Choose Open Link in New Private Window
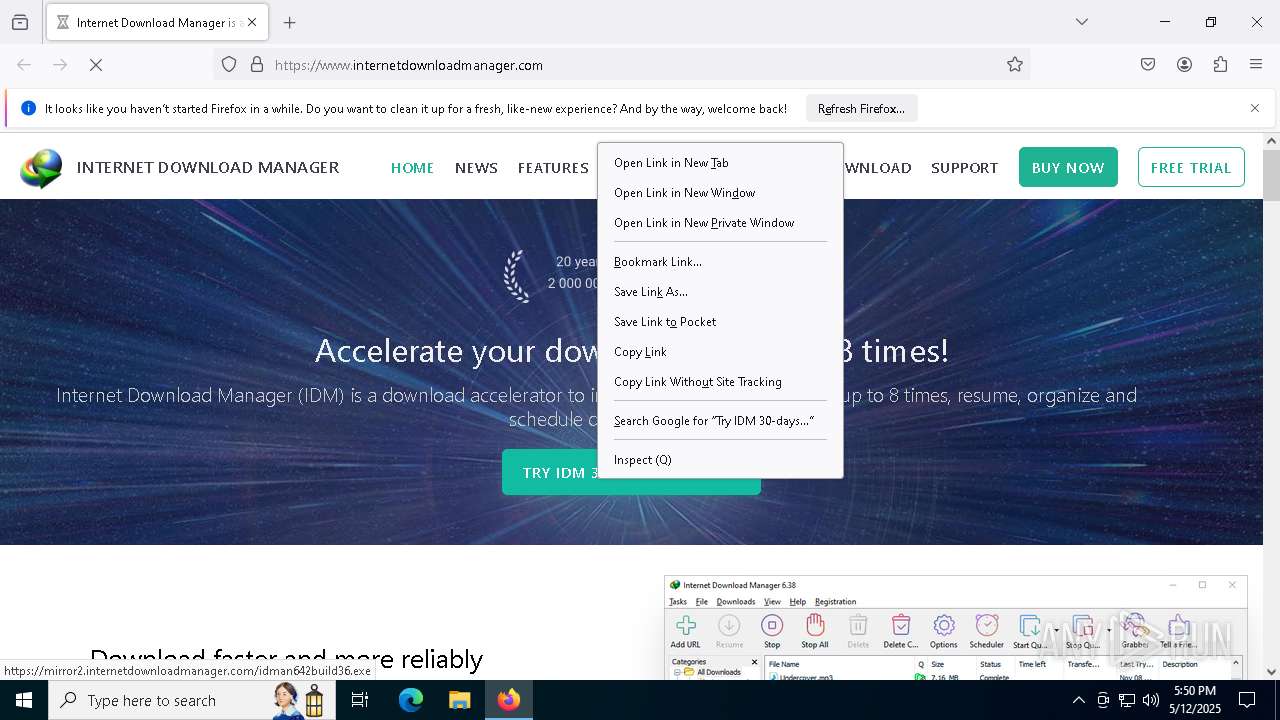1280x720 pixels. pos(720,223)
